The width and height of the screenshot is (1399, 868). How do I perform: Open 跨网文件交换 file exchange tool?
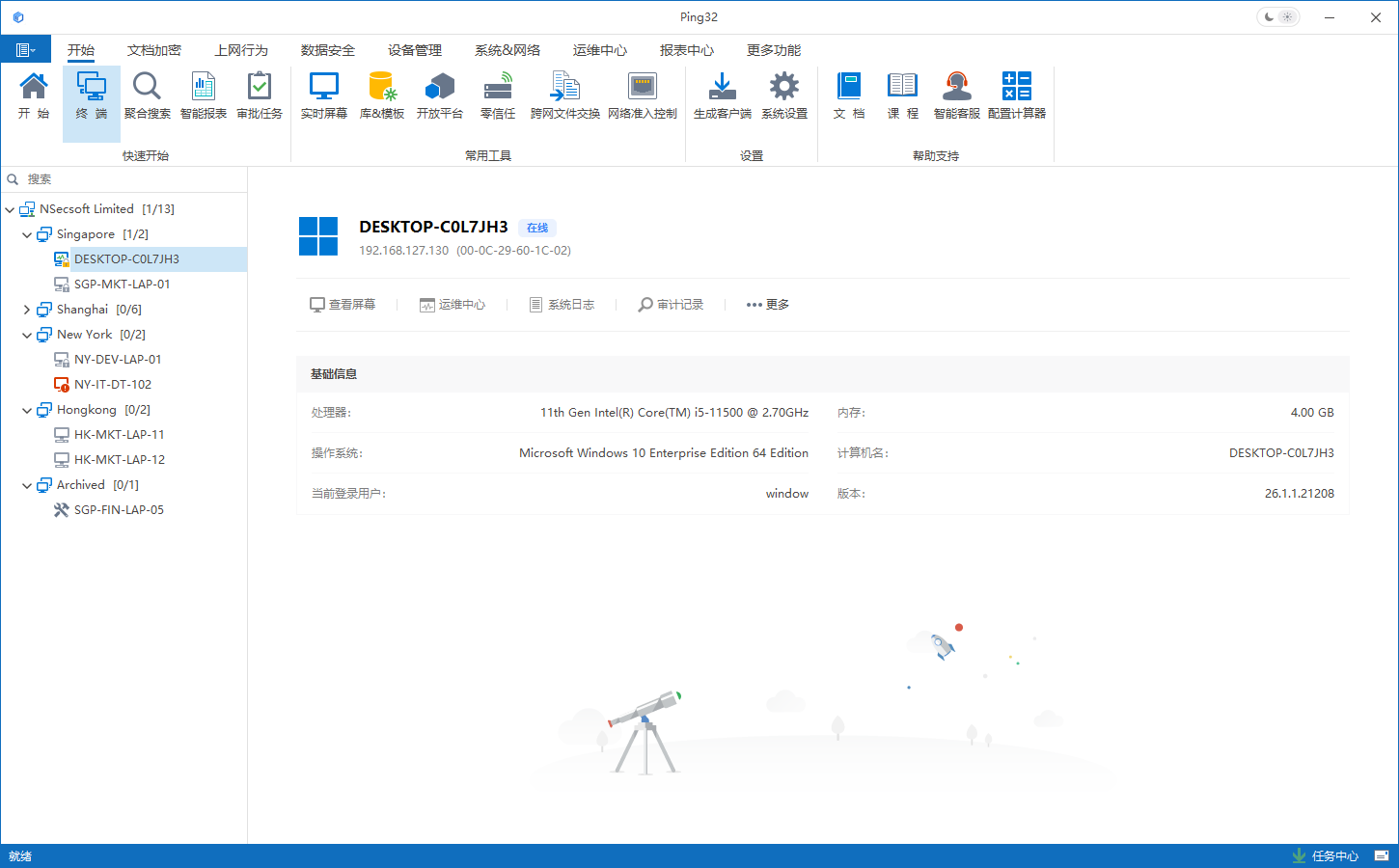pyautogui.click(x=564, y=95)
